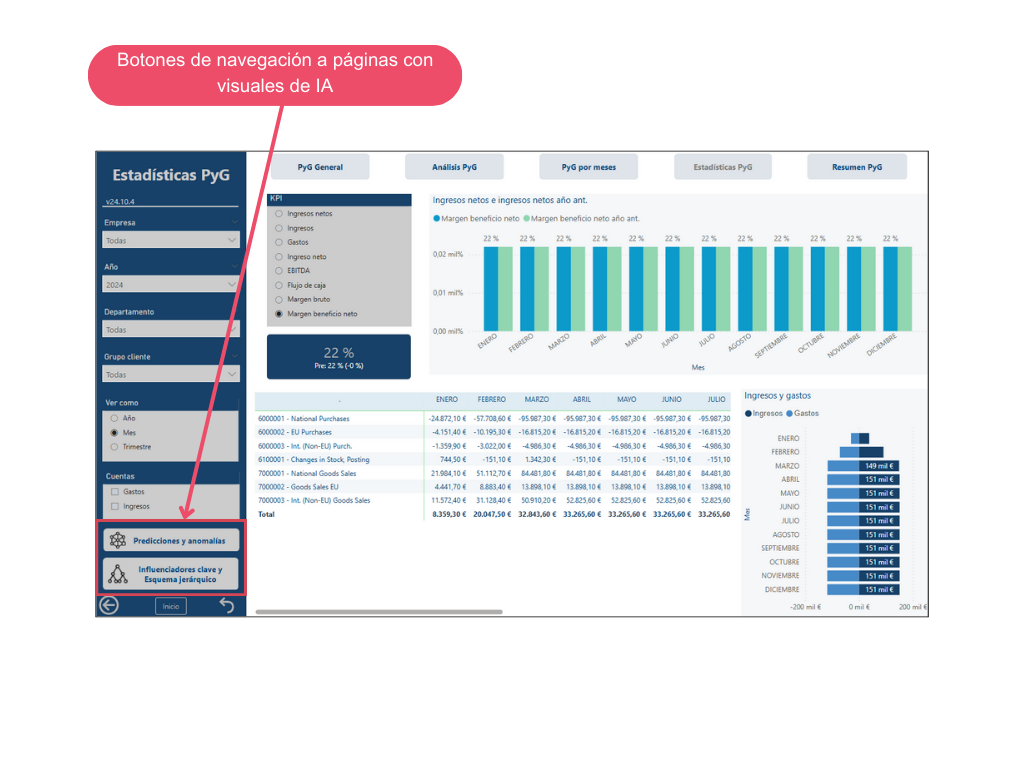Select the Margen beneficio neto radio

point(279,314)
